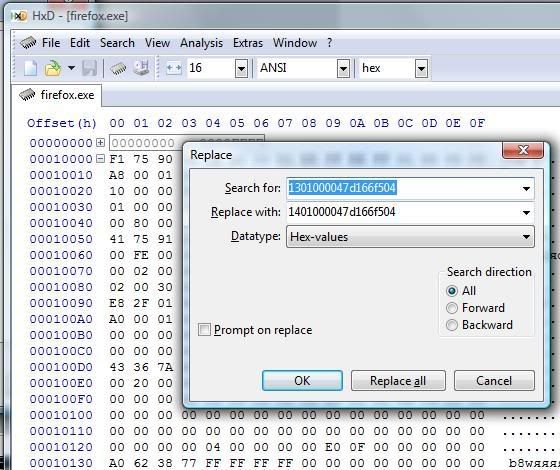Enable Prompt on replace checkbox
Screen dimensions: 560x470
[x=204, y=330]
